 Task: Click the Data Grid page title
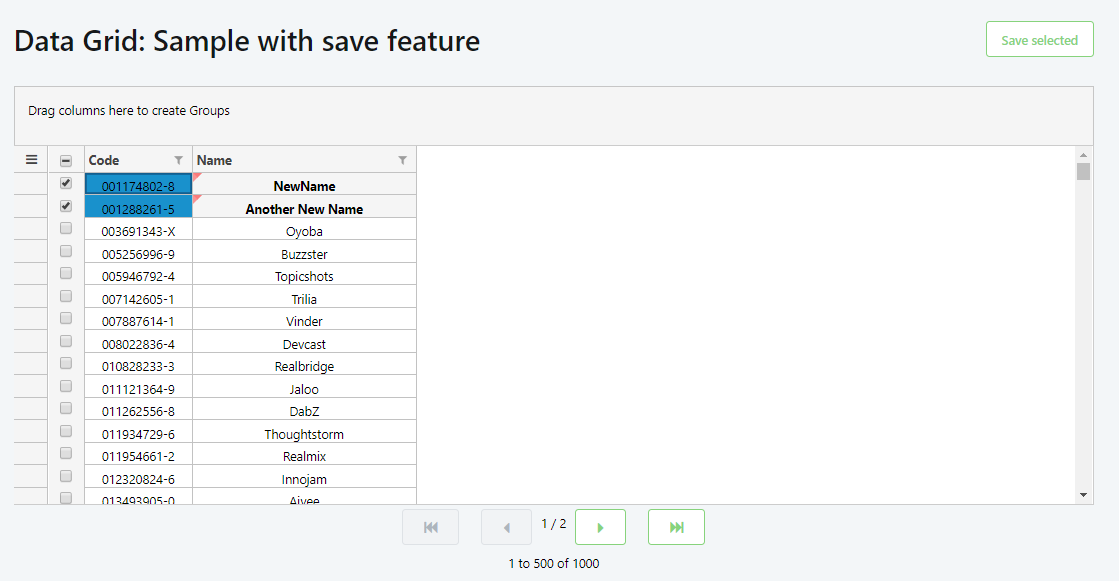click(x=246, y=41)
